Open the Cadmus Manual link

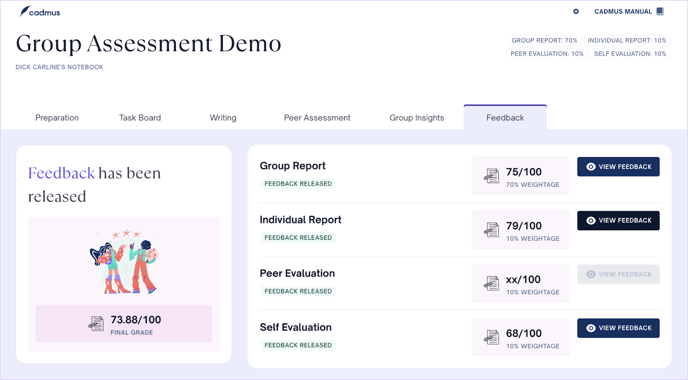pyautogui.click(x=623, y=11)
